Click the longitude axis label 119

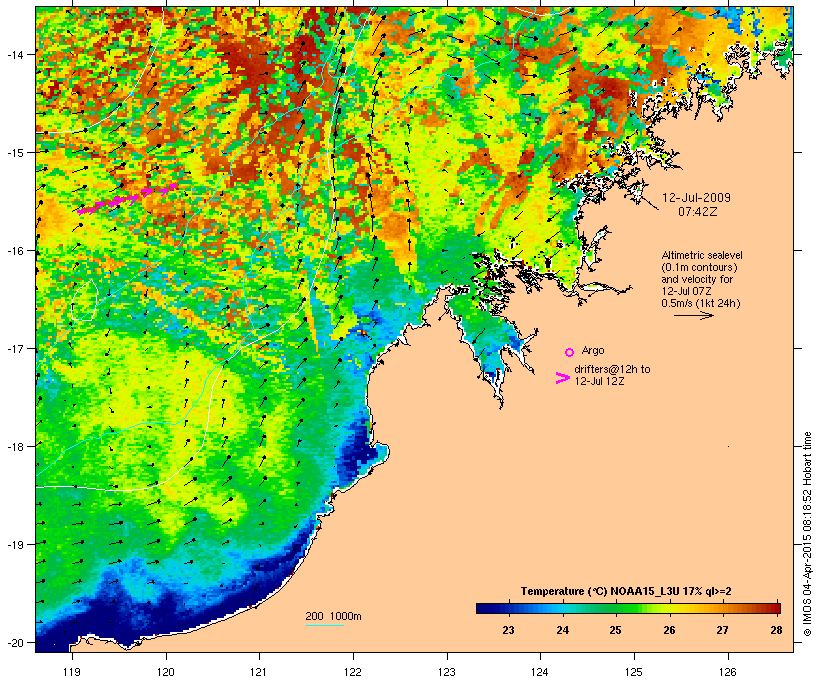point(72,672)
